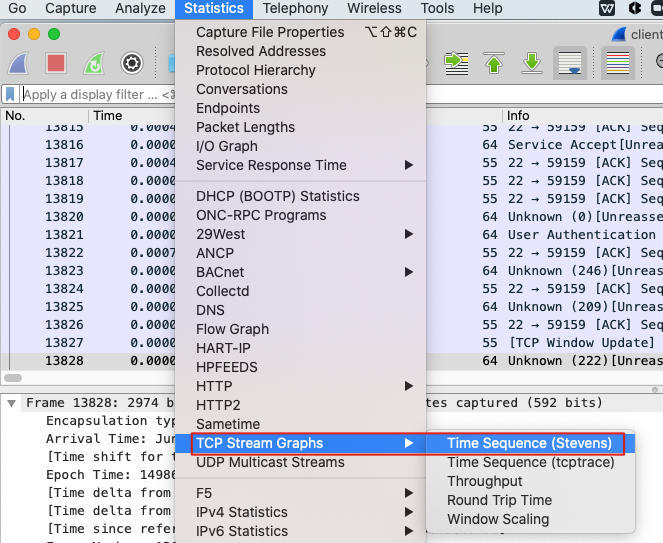This screenshot has height=543, width=663.
Task: Toggle colorize packet list icon
Action: [619, 63]
